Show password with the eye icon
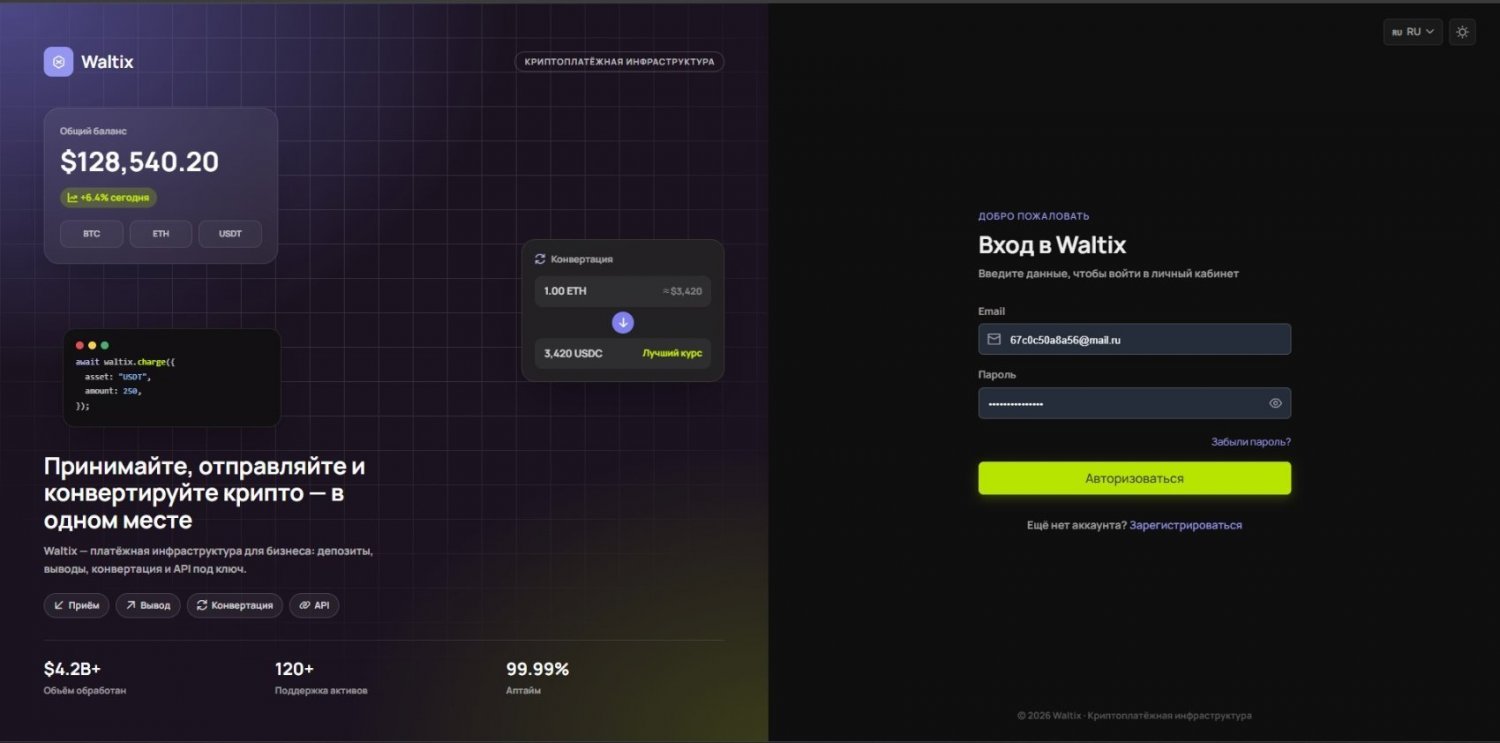The width and height of the screenshot is (1500, 743). point(1275,403)
